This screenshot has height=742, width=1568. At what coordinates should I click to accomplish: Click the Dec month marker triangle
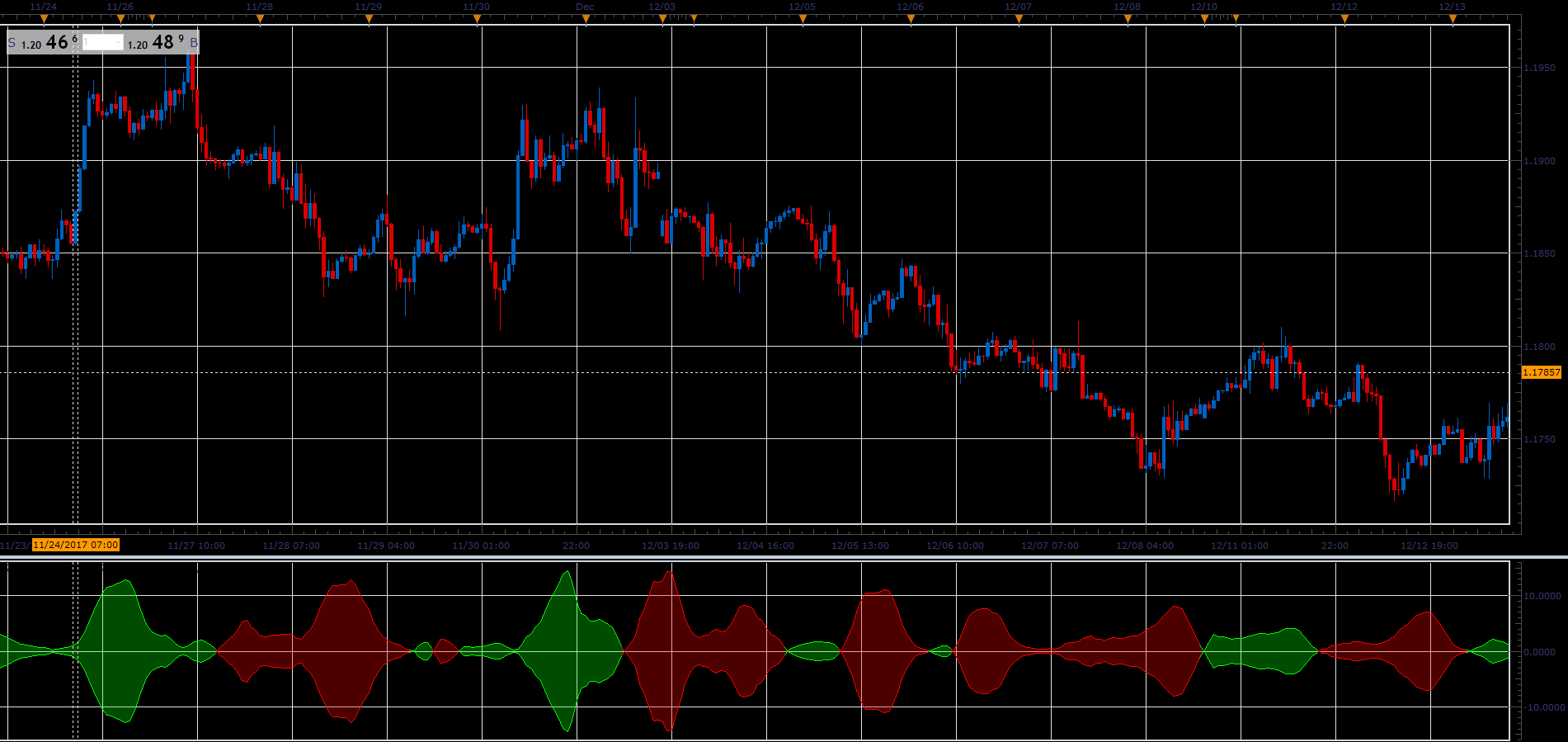[586, 18]
